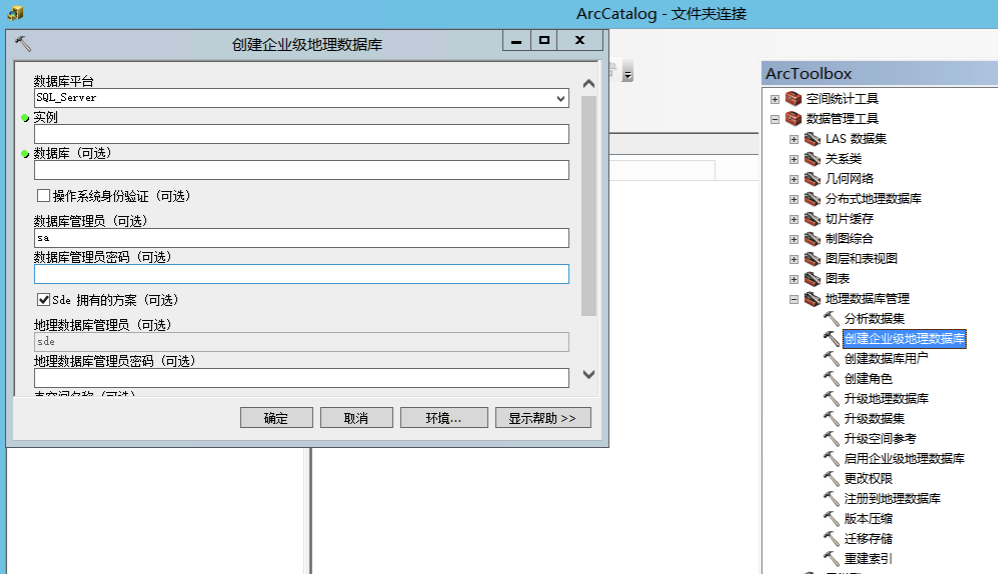Expand the 制图综合 node
998x574 pixels.
(794, 239)
